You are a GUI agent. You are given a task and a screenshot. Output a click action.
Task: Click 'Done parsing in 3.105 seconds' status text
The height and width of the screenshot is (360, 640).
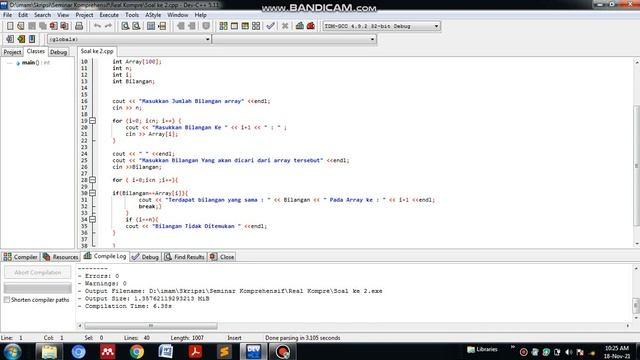point(302,338)
